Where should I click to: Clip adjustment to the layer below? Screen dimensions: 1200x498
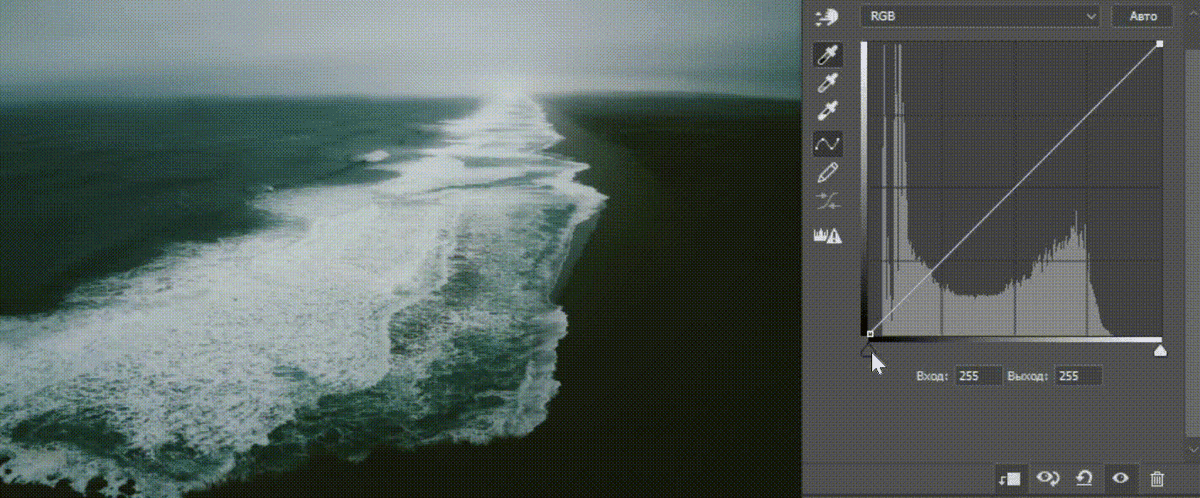point(1010,478)
